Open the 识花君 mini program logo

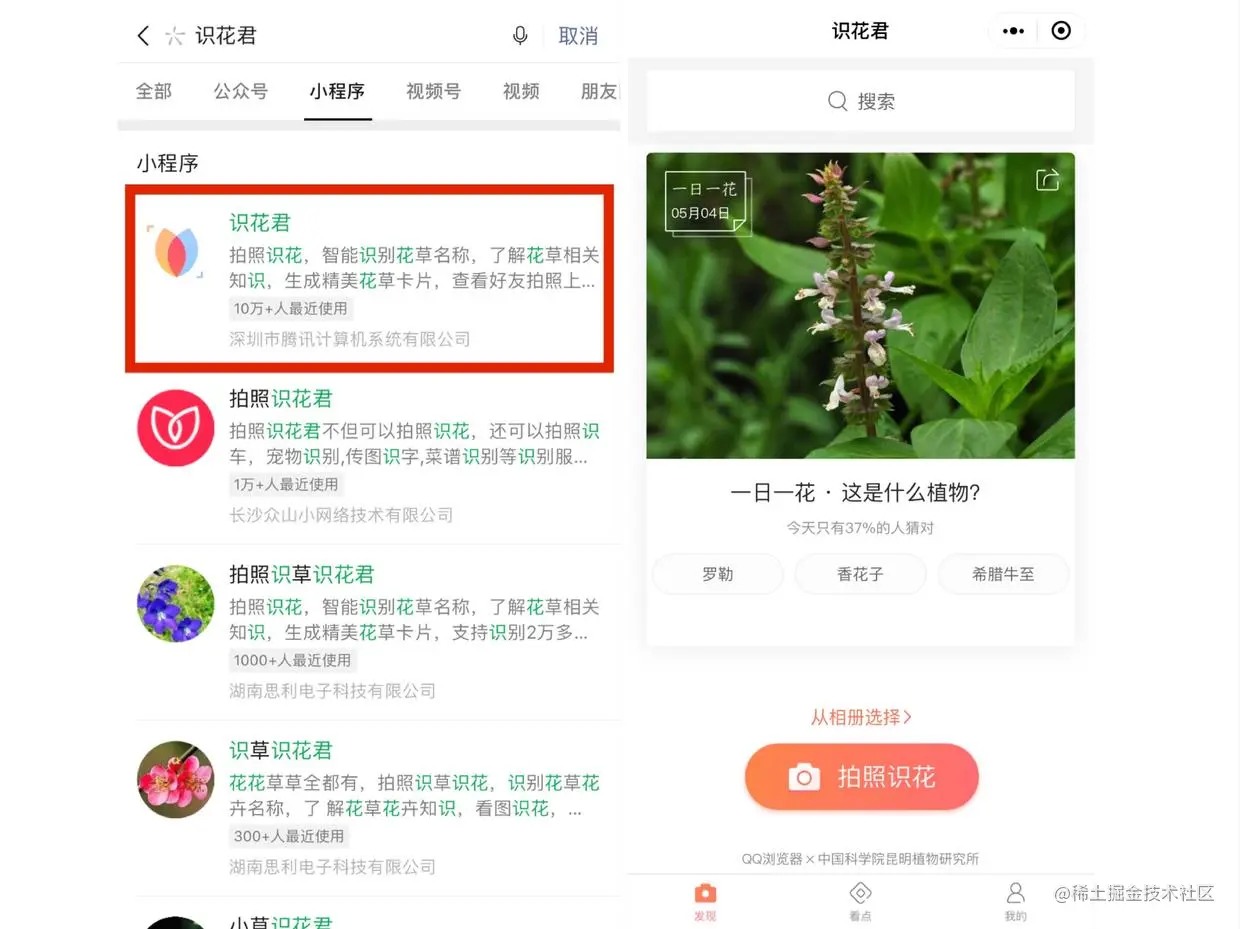(x=175, y=252)
